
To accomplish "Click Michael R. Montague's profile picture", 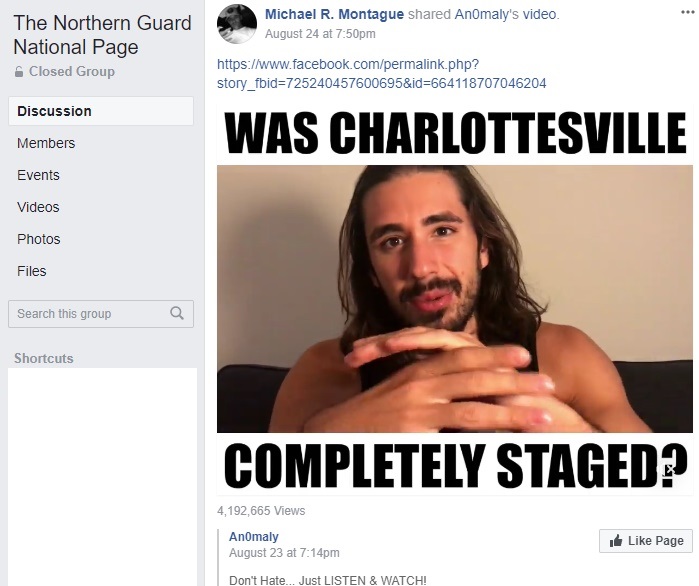I will point(237,24).
